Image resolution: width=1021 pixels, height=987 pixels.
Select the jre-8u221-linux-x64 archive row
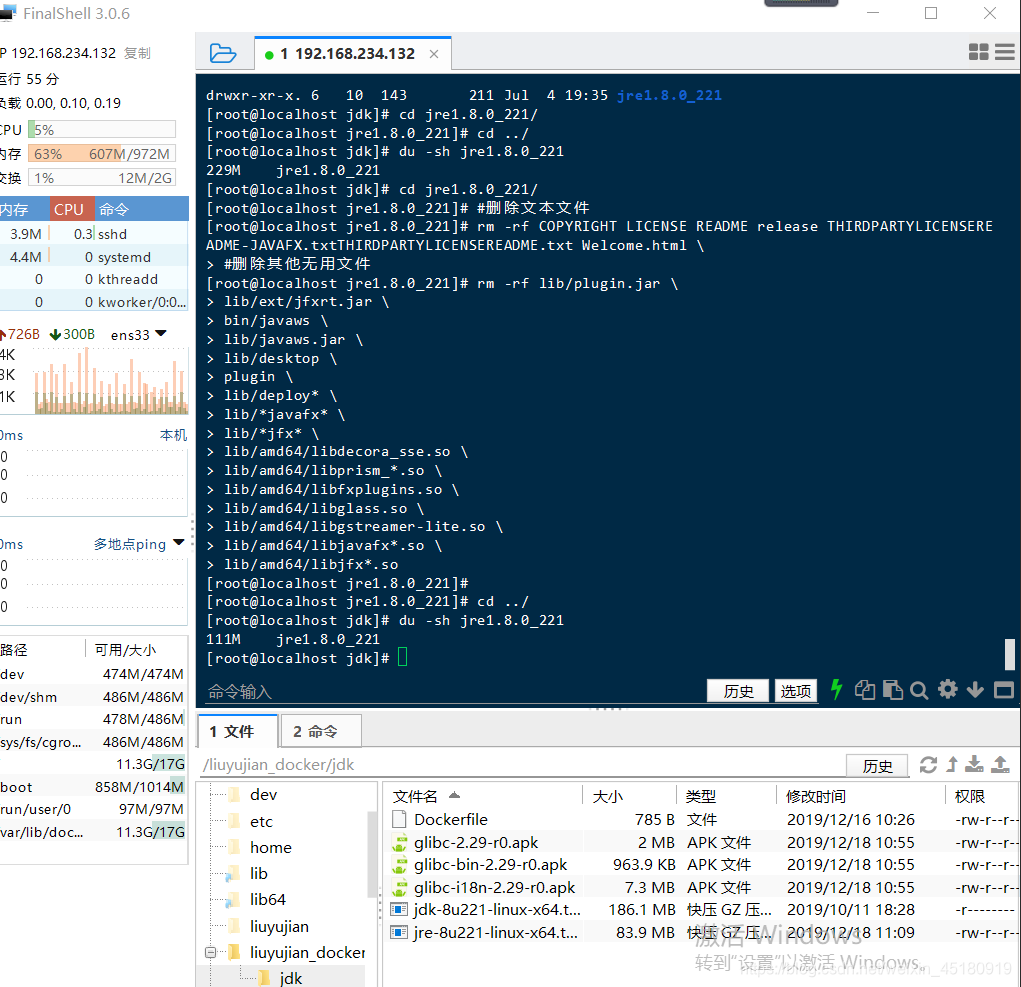pos(703,932)
